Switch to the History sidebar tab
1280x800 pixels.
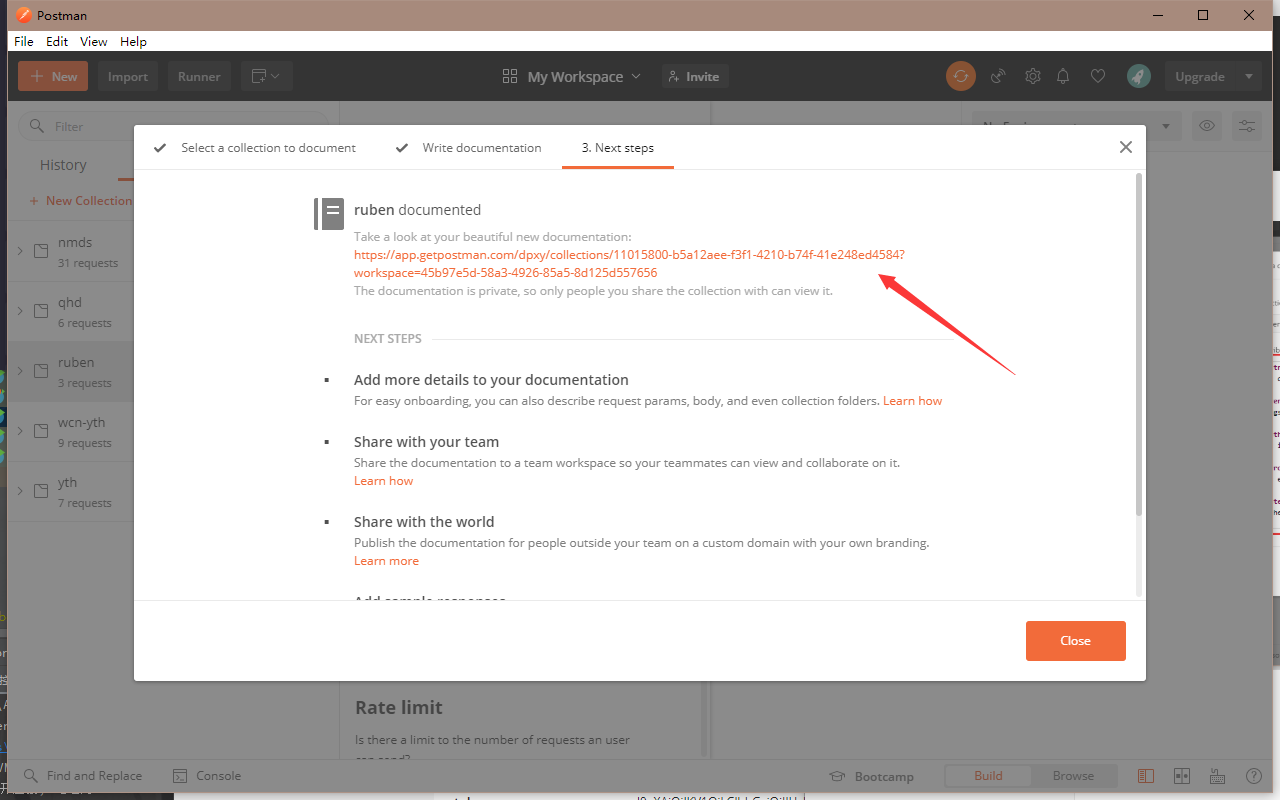[63, 165]
